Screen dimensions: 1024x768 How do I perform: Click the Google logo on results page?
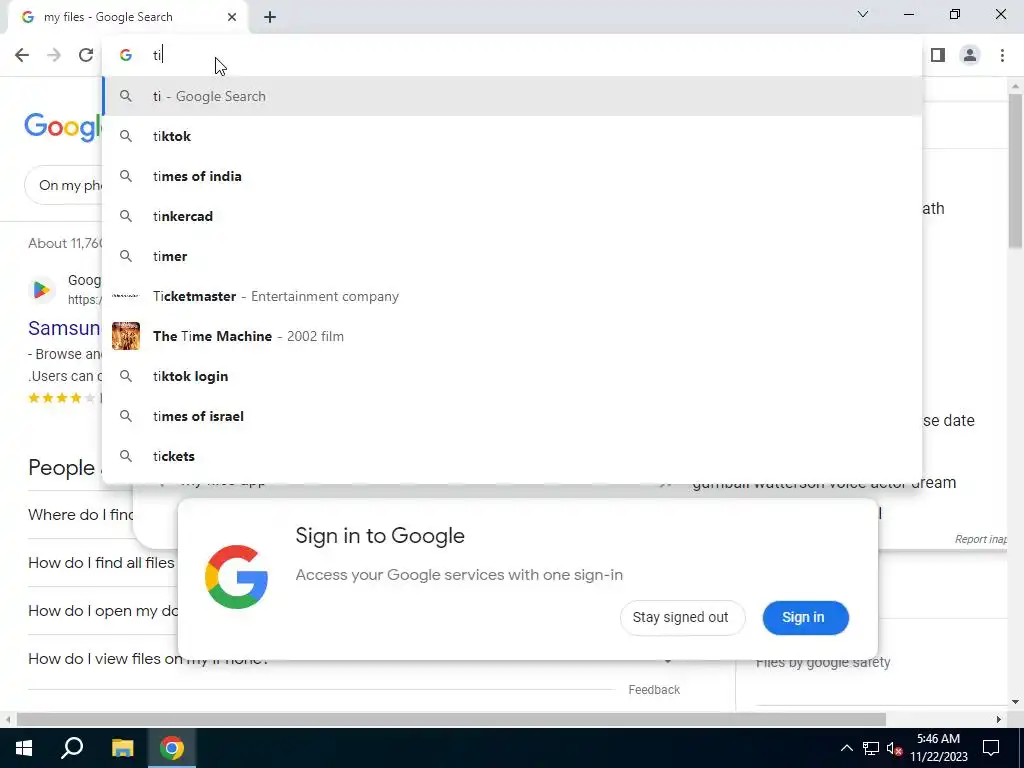[63, 126]
